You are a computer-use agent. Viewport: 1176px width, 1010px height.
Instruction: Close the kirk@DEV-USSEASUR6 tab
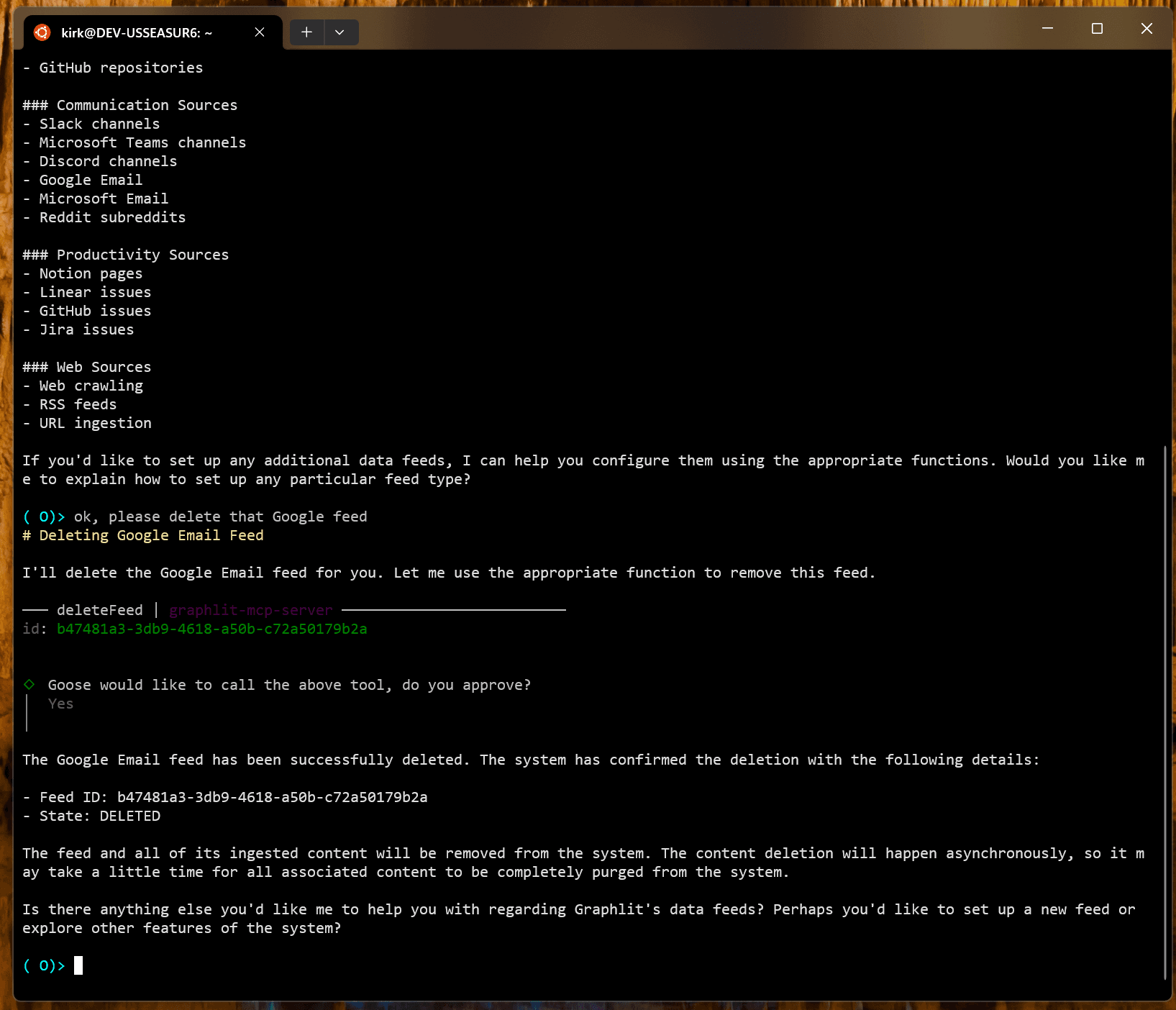tap(260, 32)
